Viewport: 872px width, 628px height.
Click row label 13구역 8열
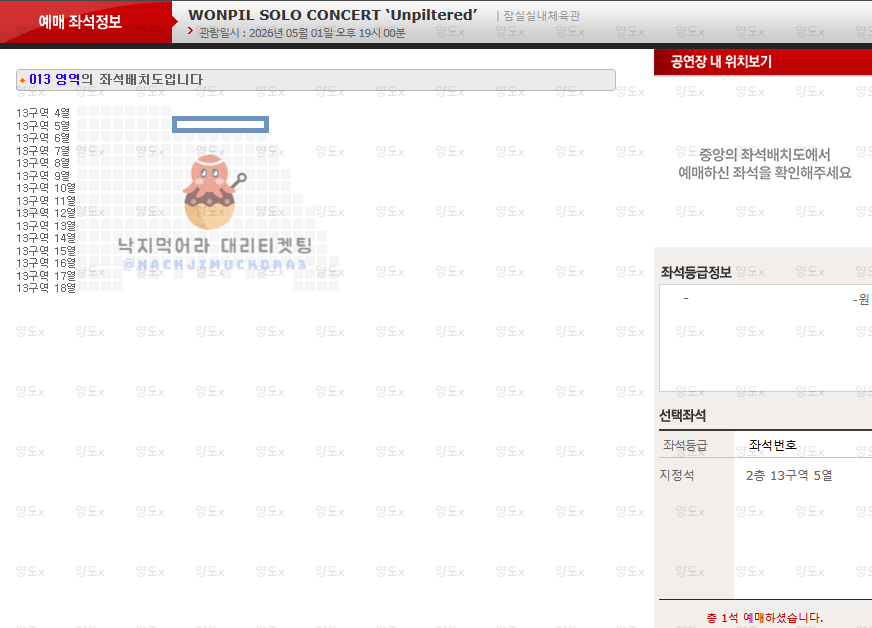[x=43, y=163]
